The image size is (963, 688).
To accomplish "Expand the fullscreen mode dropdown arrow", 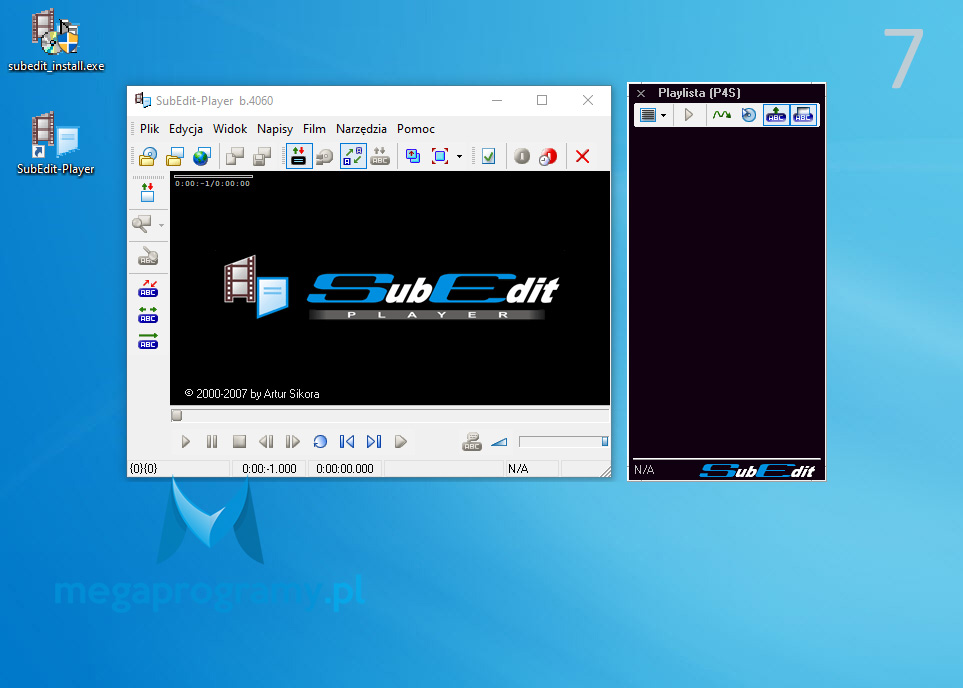I will pyautogui.click(x=459, y=157).
